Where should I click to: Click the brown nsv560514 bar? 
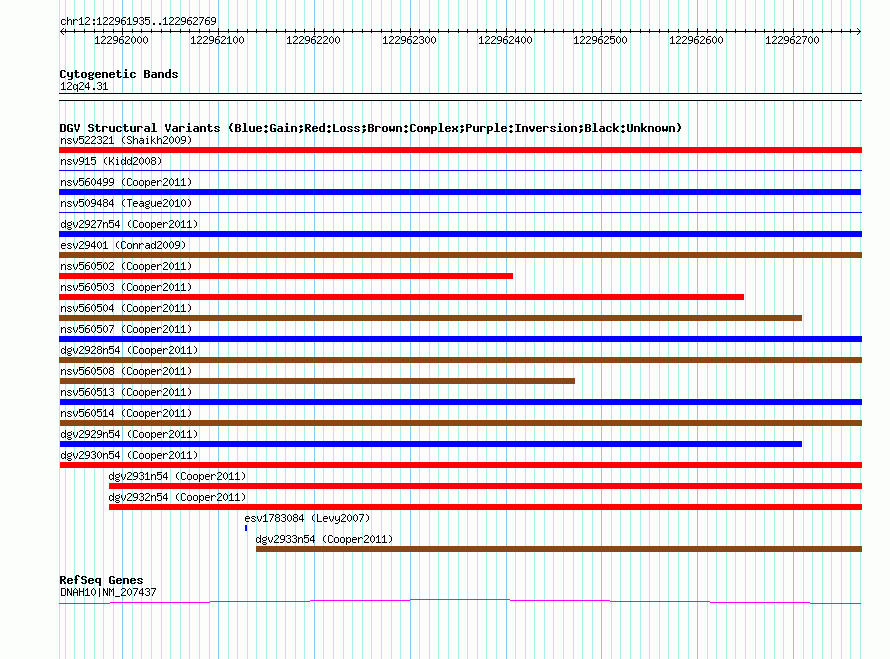(x=460, y=423)
